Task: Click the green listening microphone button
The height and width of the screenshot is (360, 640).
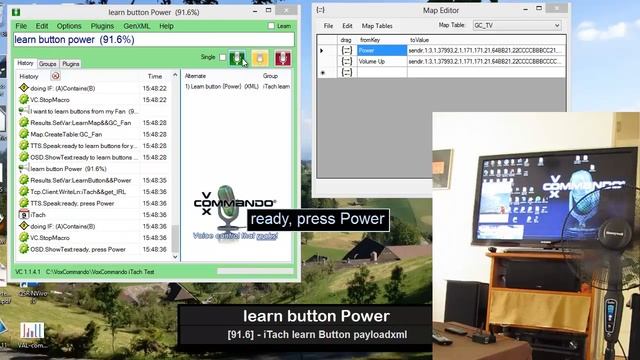Action: click(237, 58)
